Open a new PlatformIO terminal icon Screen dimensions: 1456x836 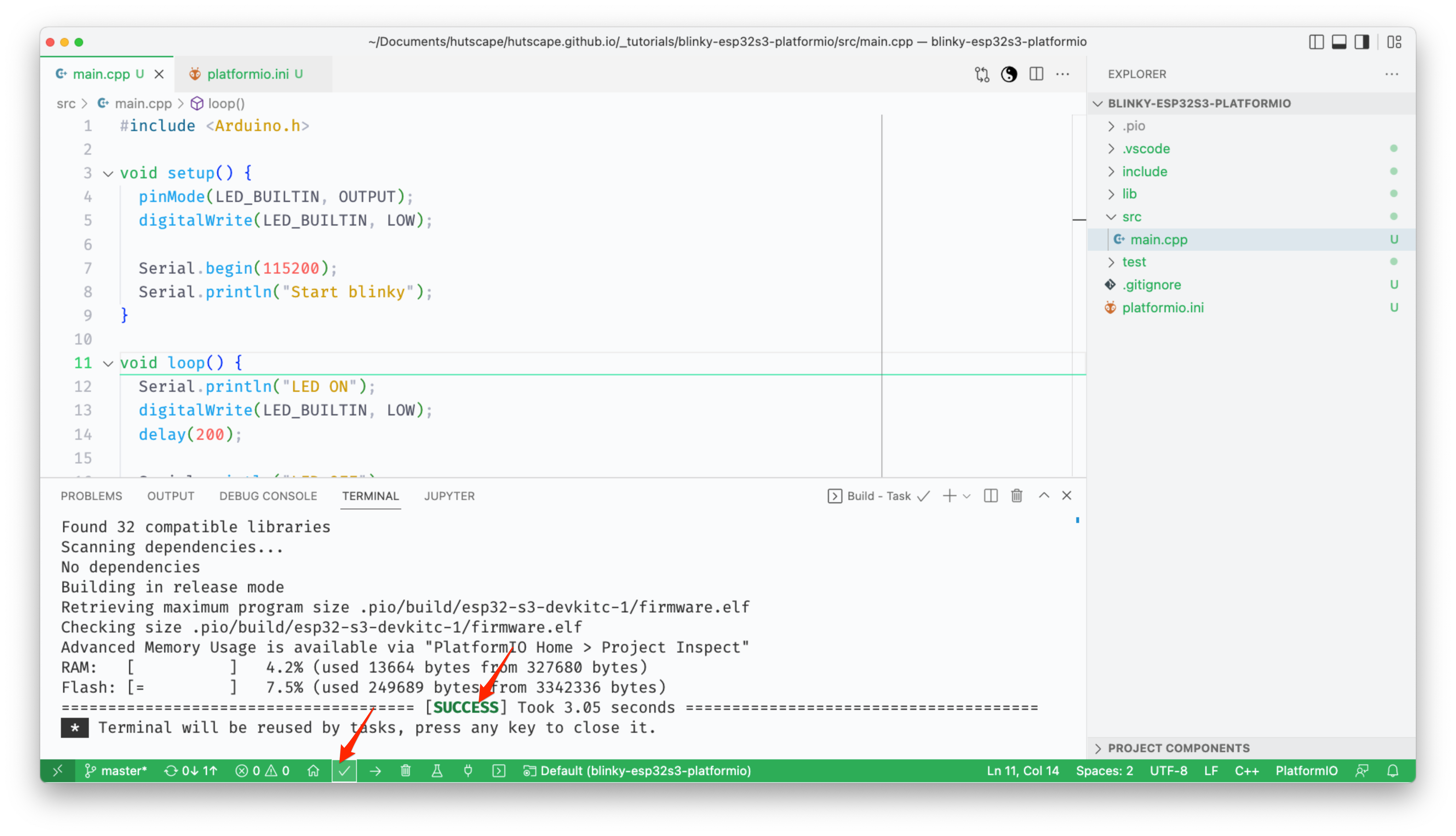[x=498, y=771]
